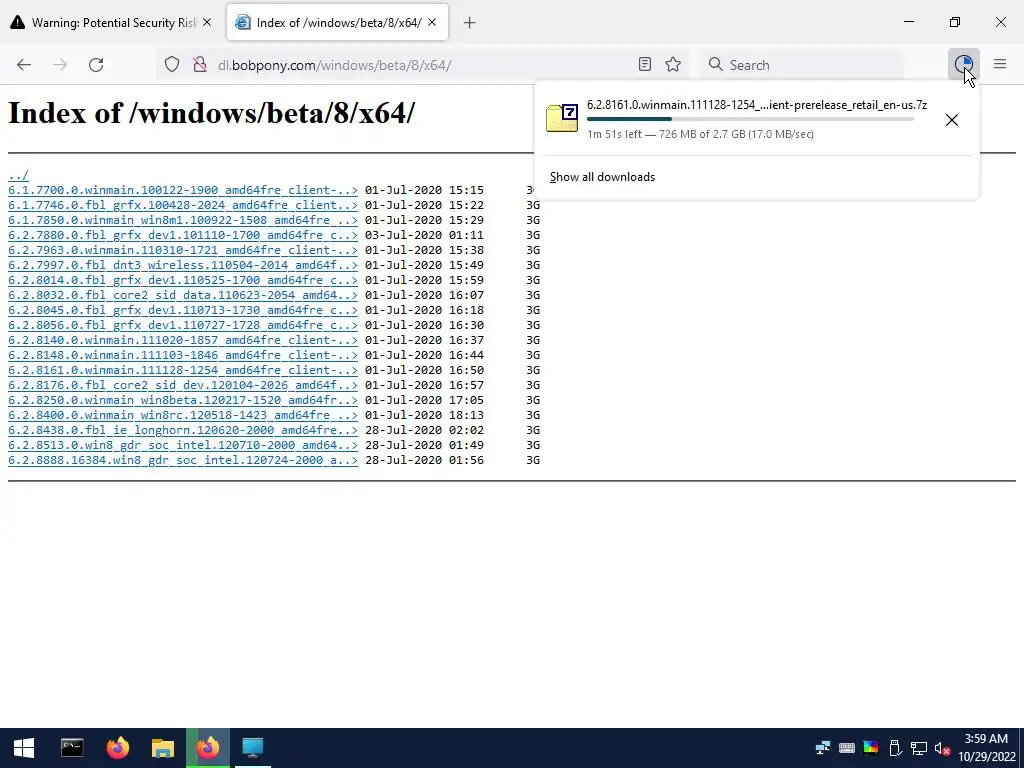Open the 6.2.8148.0.winmain.111103-1846 link
This screenshot has height=768, width=1024.
(183, 355)
